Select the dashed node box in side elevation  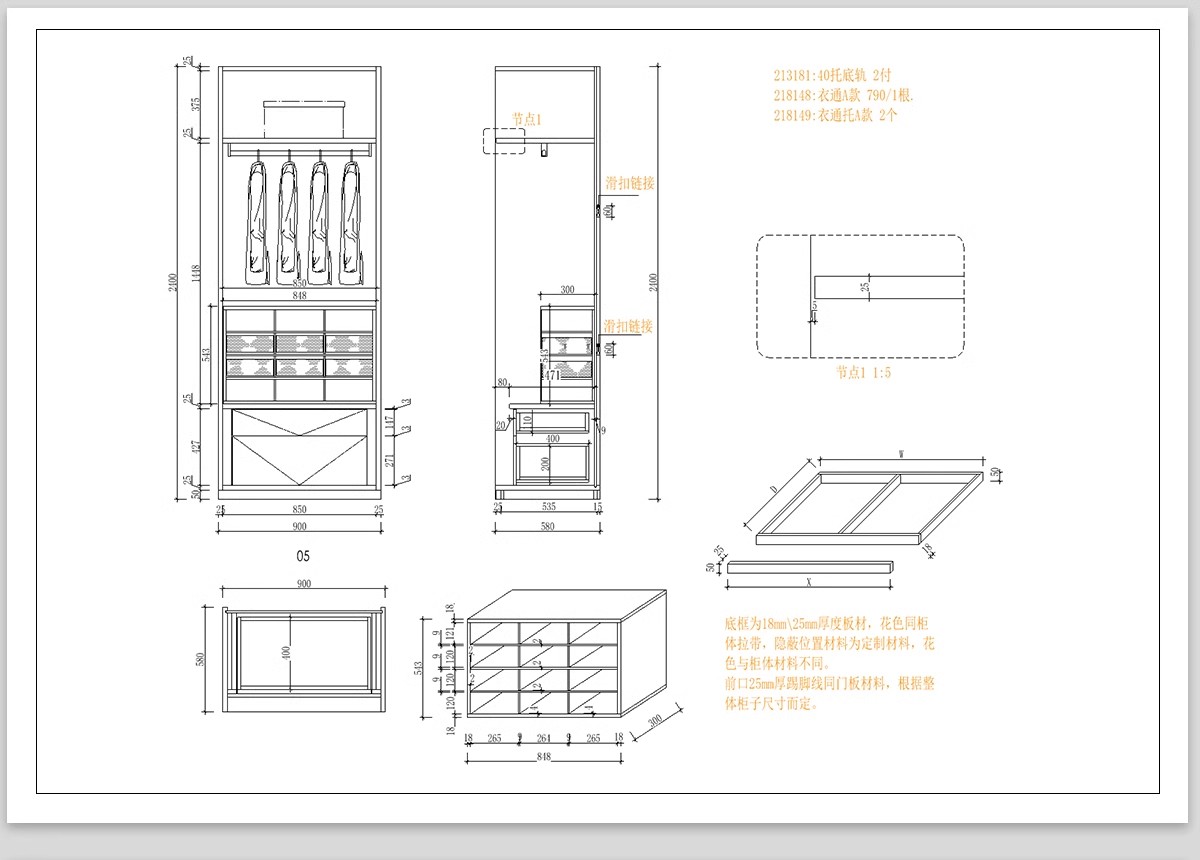[504, 141]
